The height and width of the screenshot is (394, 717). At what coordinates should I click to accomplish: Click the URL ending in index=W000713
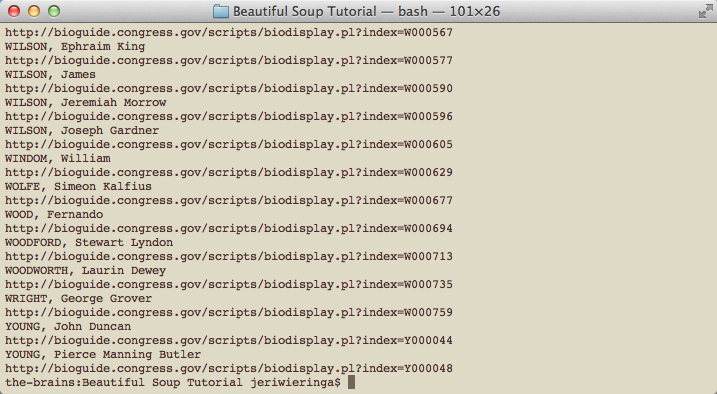pyautogui.click(x=229, y=256)
